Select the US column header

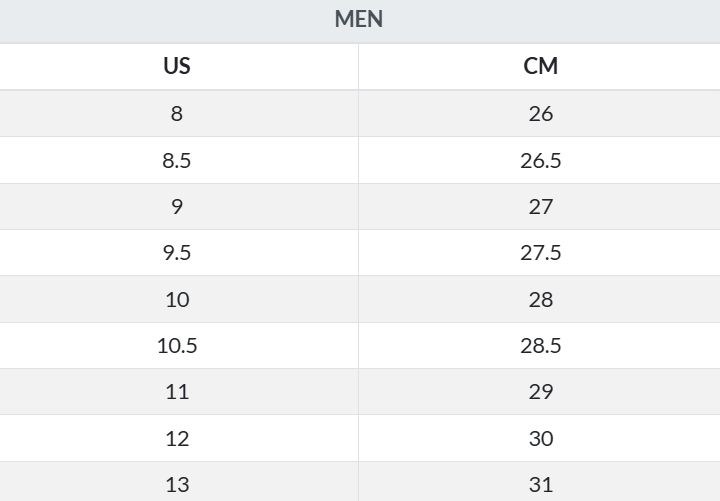coord(177,66)
